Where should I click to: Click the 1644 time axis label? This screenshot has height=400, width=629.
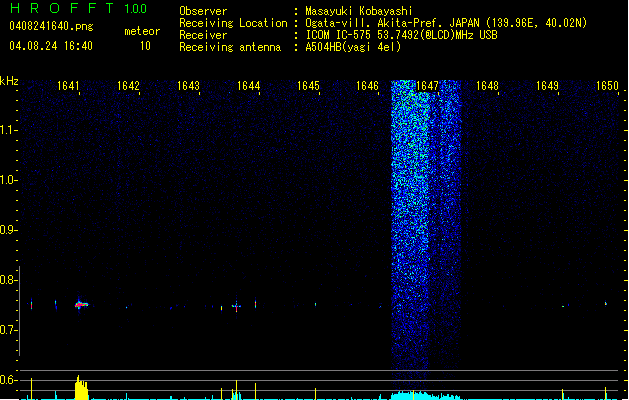[248, 86]
